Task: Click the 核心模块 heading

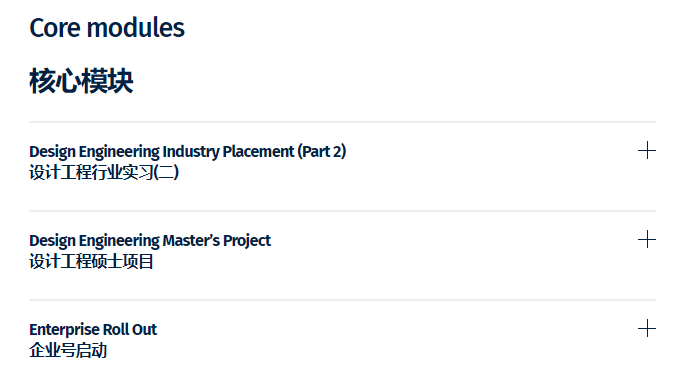Action: [81, 81]
